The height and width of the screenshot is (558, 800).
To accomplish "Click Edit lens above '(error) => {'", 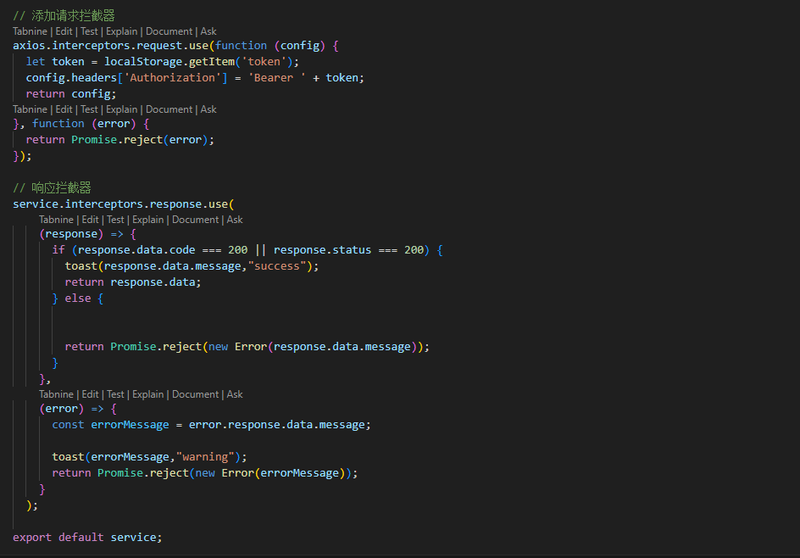I will [90, 395].
